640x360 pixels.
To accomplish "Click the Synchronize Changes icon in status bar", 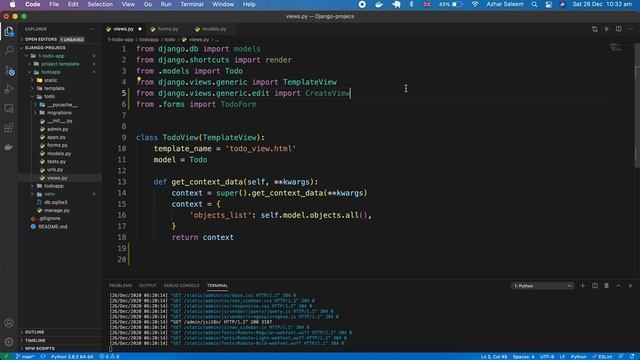I will (x=42, y=356).
